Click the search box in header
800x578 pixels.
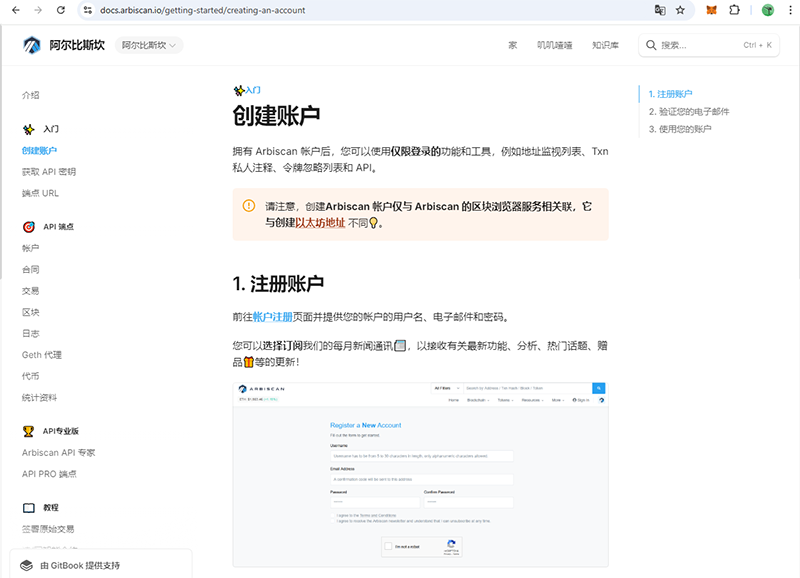point(709,45)
